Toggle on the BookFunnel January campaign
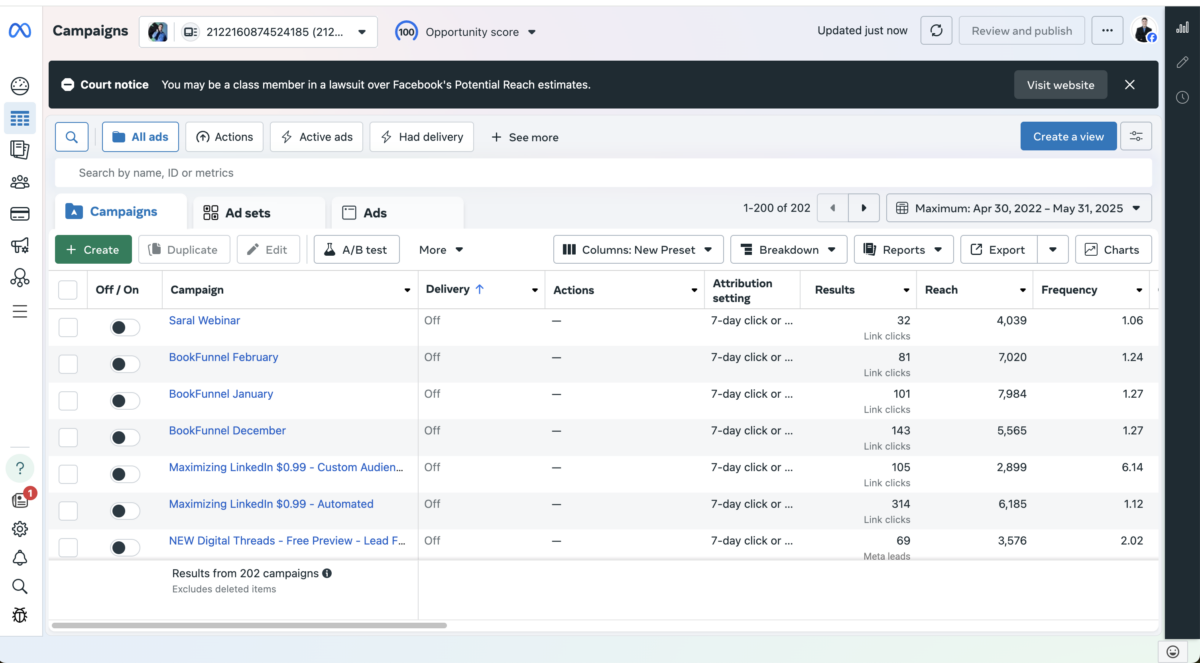This screenshot has height=663, width=1200. click(x=125, y=401)
